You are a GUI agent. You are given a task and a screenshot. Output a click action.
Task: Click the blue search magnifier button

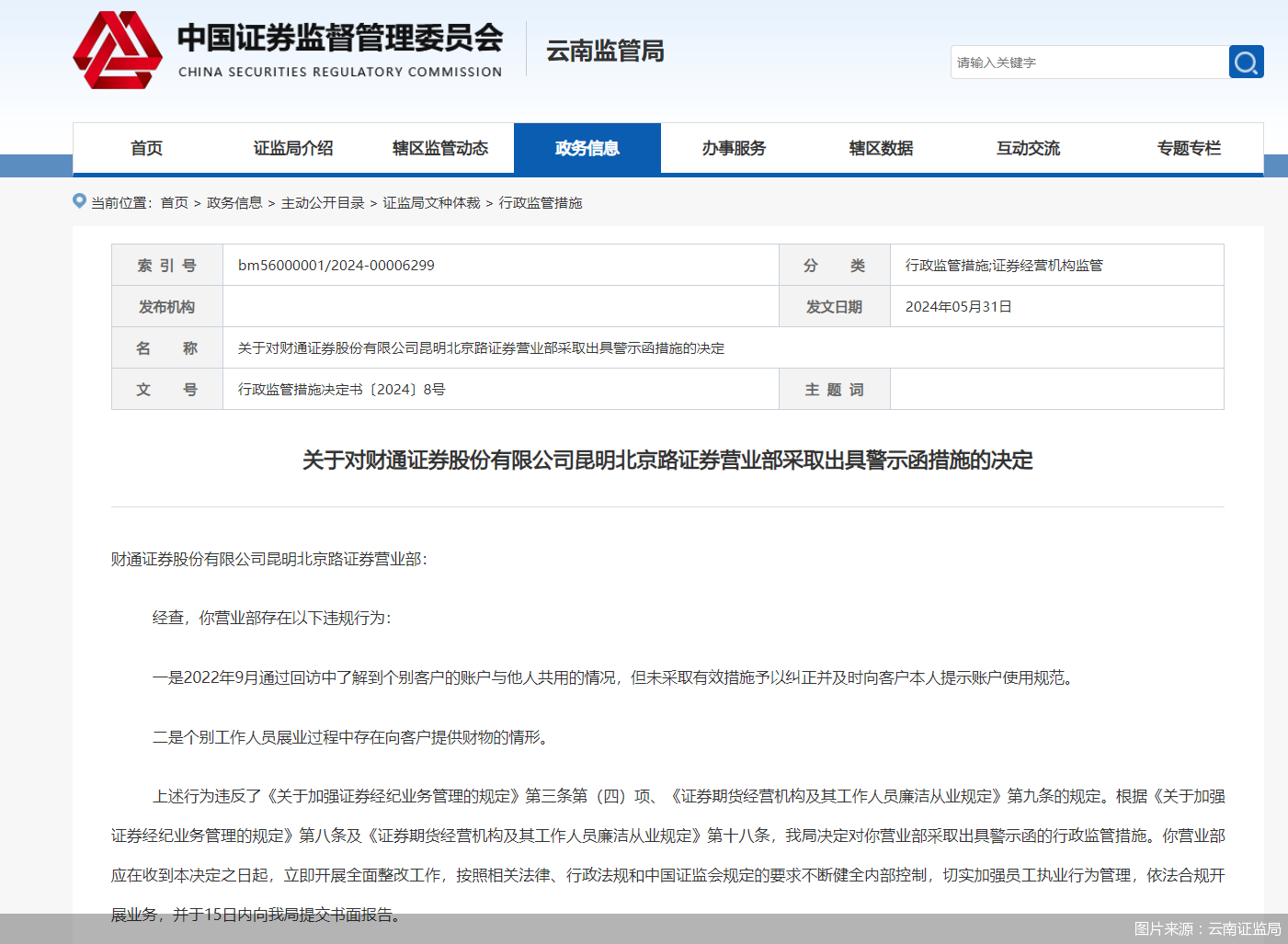click(1246, 62)
